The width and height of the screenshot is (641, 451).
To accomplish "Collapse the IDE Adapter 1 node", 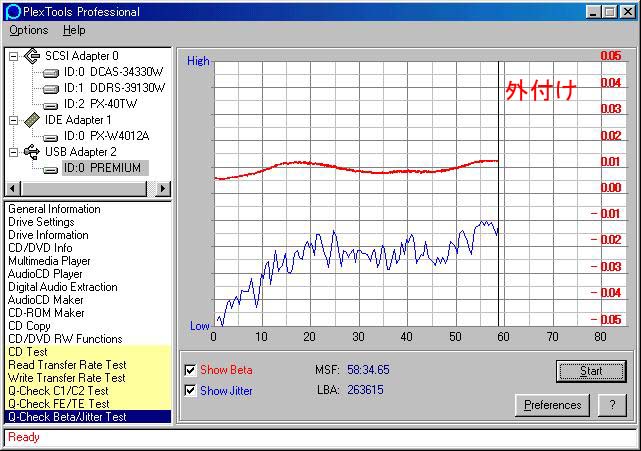I will (x=13, y=120).
